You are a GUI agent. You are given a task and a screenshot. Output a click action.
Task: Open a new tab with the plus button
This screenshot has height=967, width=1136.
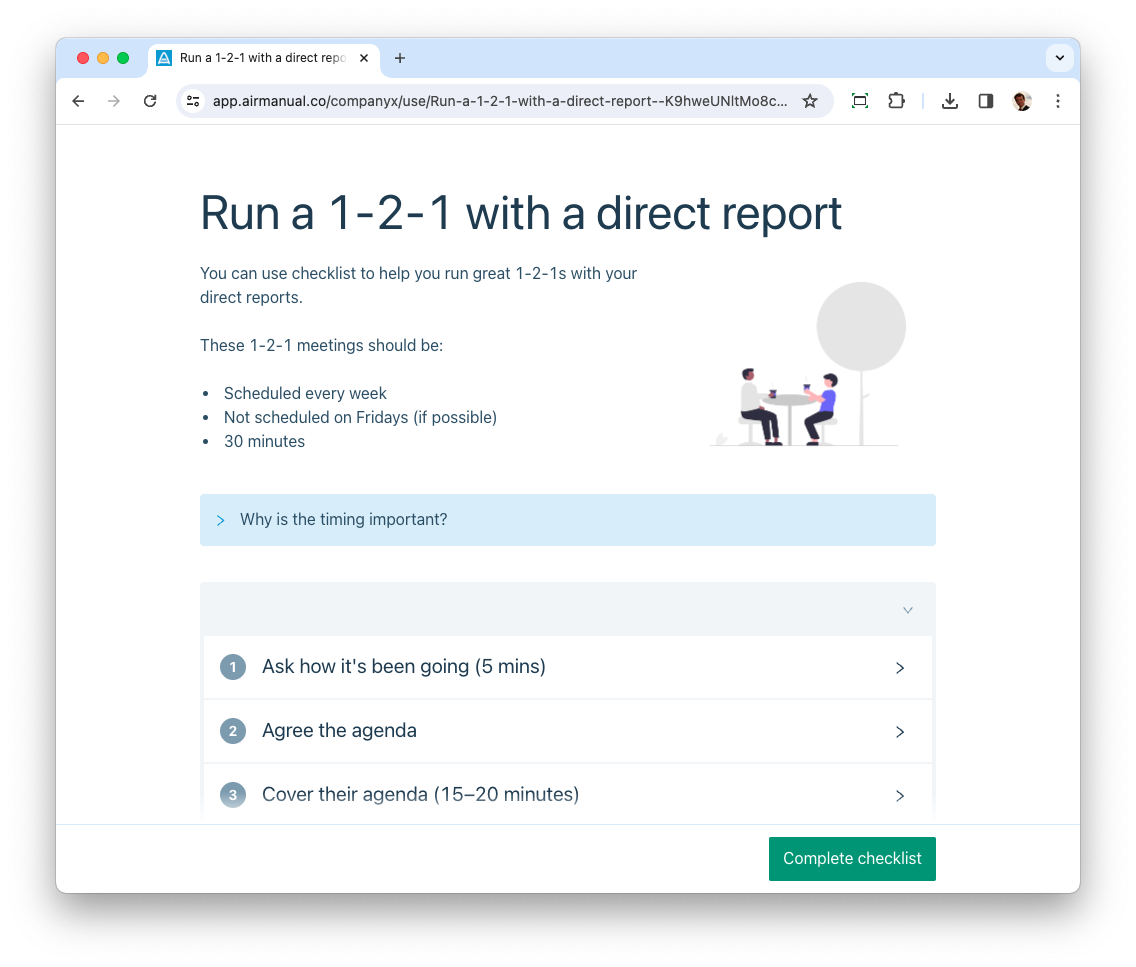pyautogui.click(x=400, y=58)
